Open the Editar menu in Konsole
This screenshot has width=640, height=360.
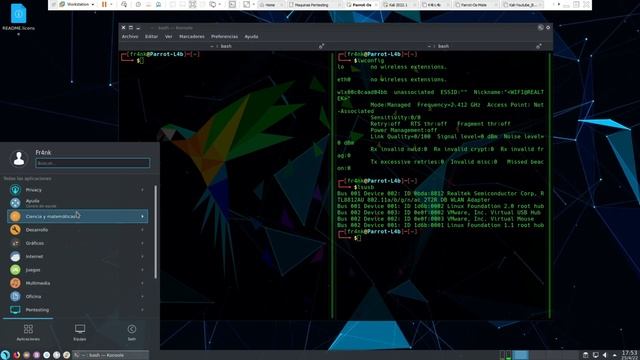click(151, 36)
